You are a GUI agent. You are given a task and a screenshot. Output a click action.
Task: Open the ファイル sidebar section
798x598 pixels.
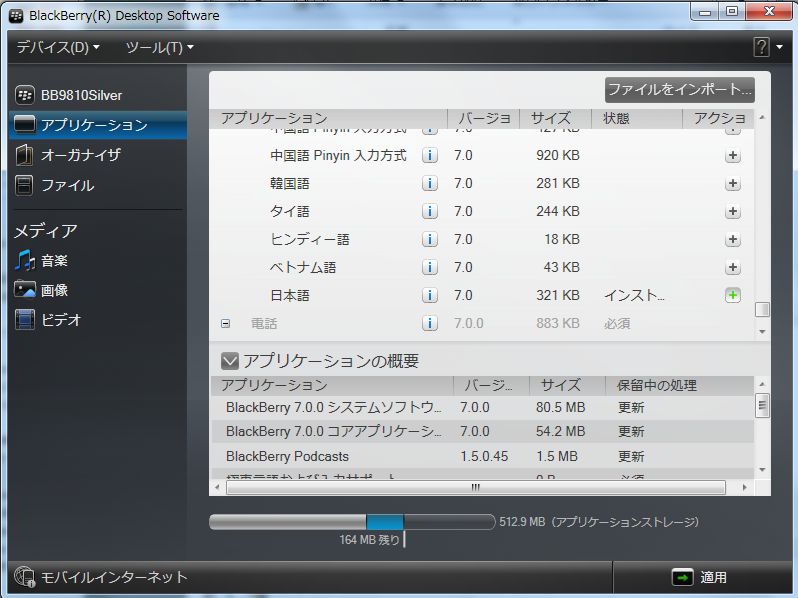click(x=54, y=185)
